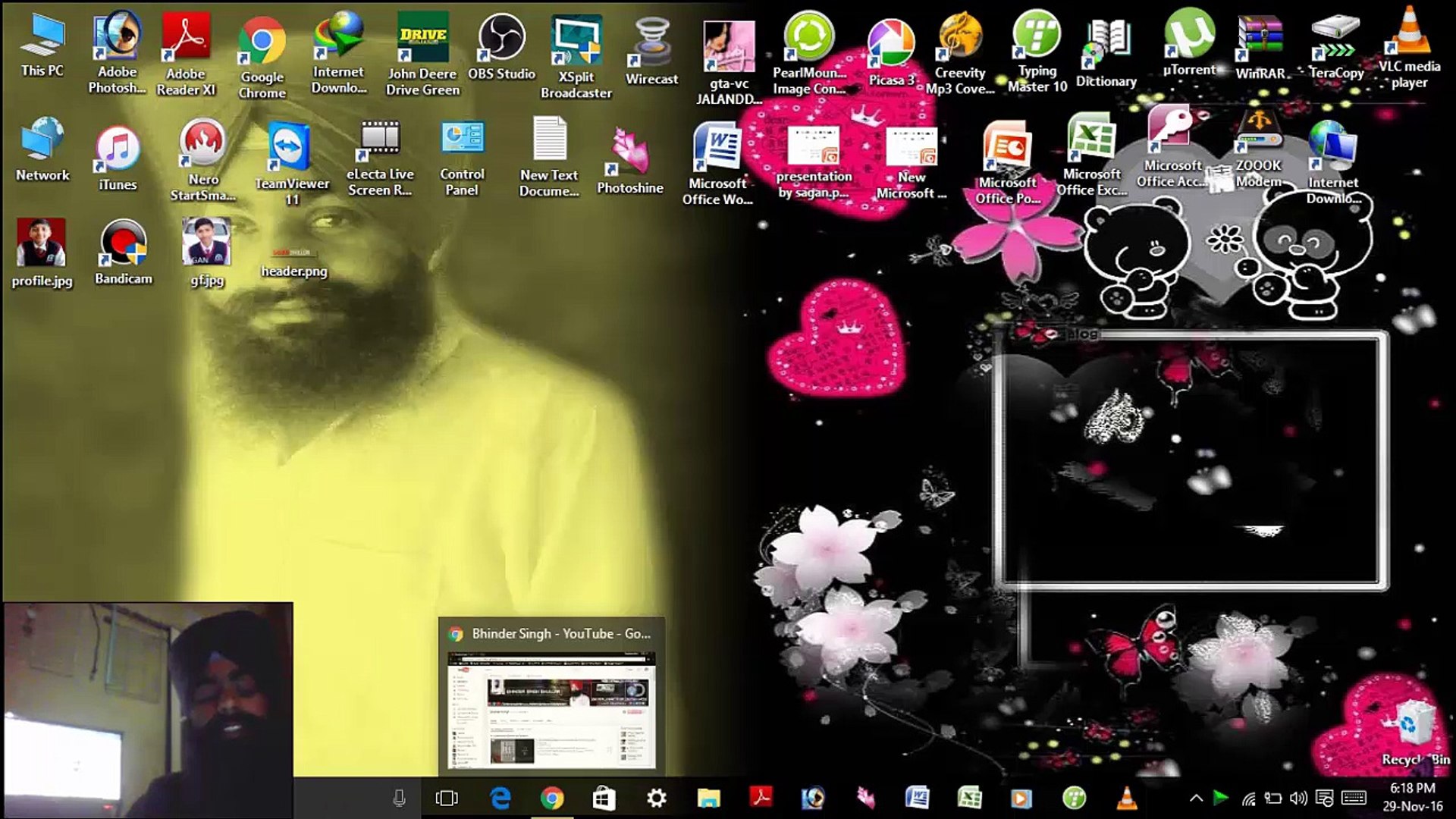Viewport: 1456px width, 819px height.
Task: Open XSplit Broadcaster shortcut
Action: click(x=576, y=42)
